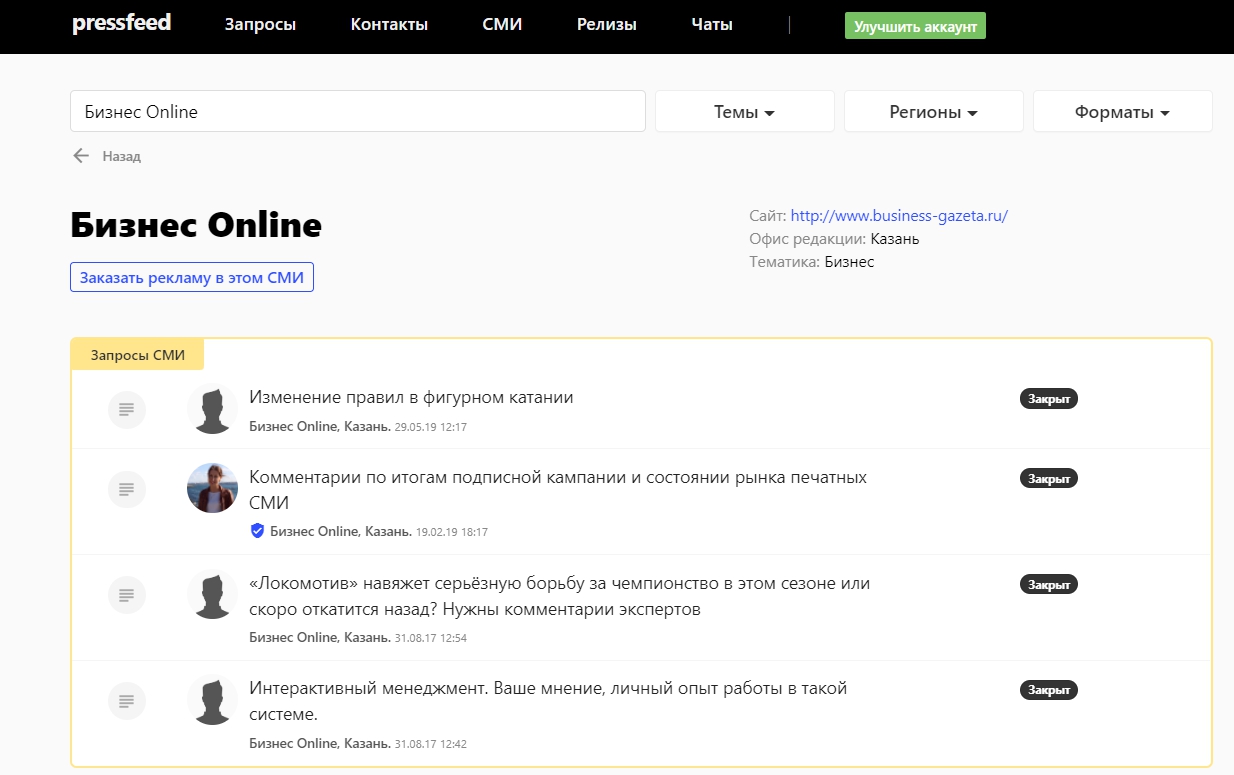Image resolution: width=1234 pixels, height=775 pixels.
Task: Expand the Регионы filter dropdown
Action: [933, 112]
